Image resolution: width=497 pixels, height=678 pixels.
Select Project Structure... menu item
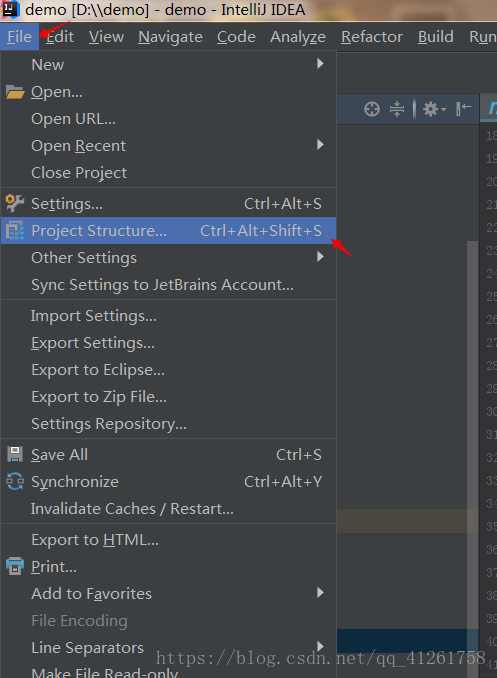tap(169, 230)
